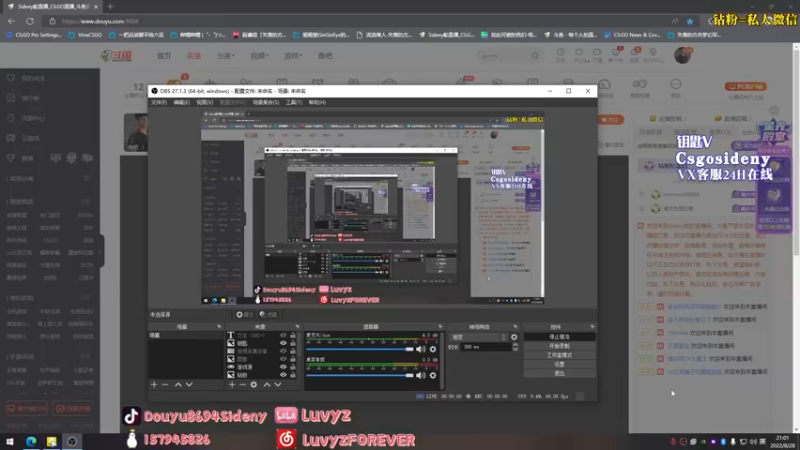The image size is (800, 450).
Task: Open the 帮助(H) menu in OBS
Action: tap(317, 103)
